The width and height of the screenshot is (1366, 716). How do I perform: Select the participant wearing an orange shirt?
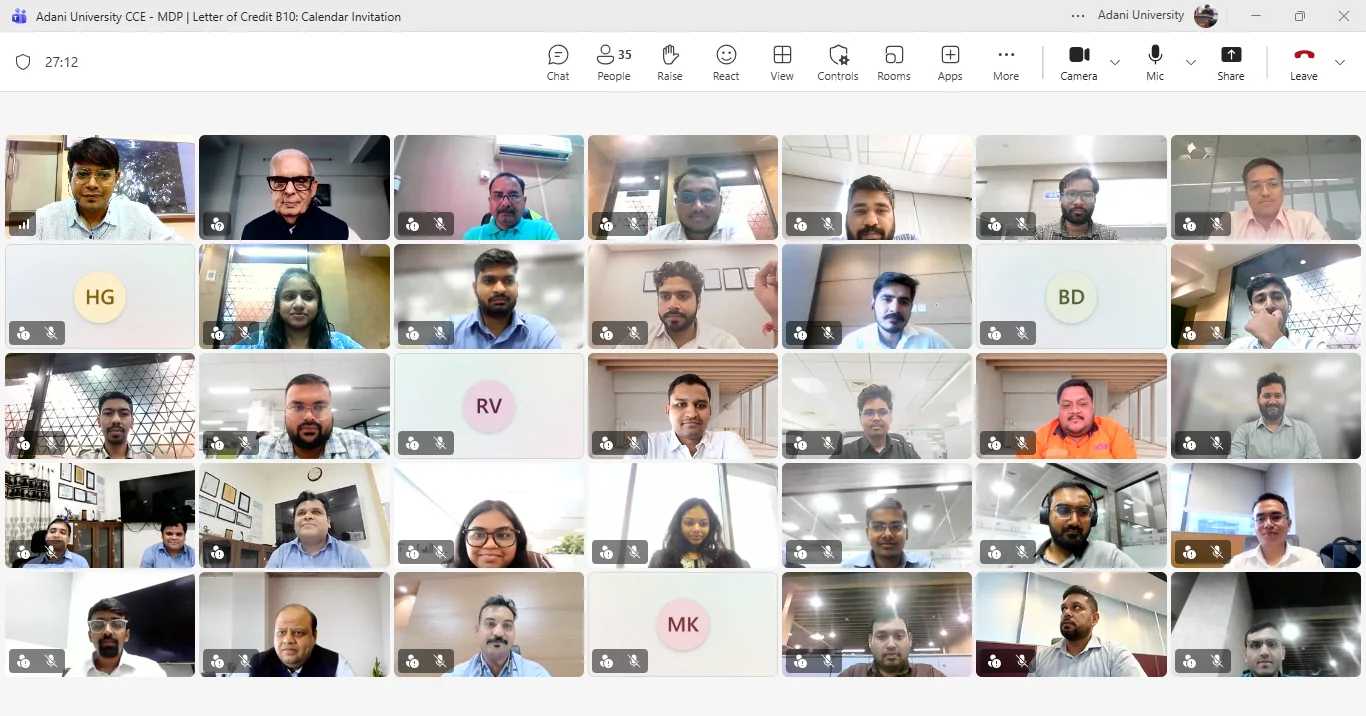click(1071, 406)
